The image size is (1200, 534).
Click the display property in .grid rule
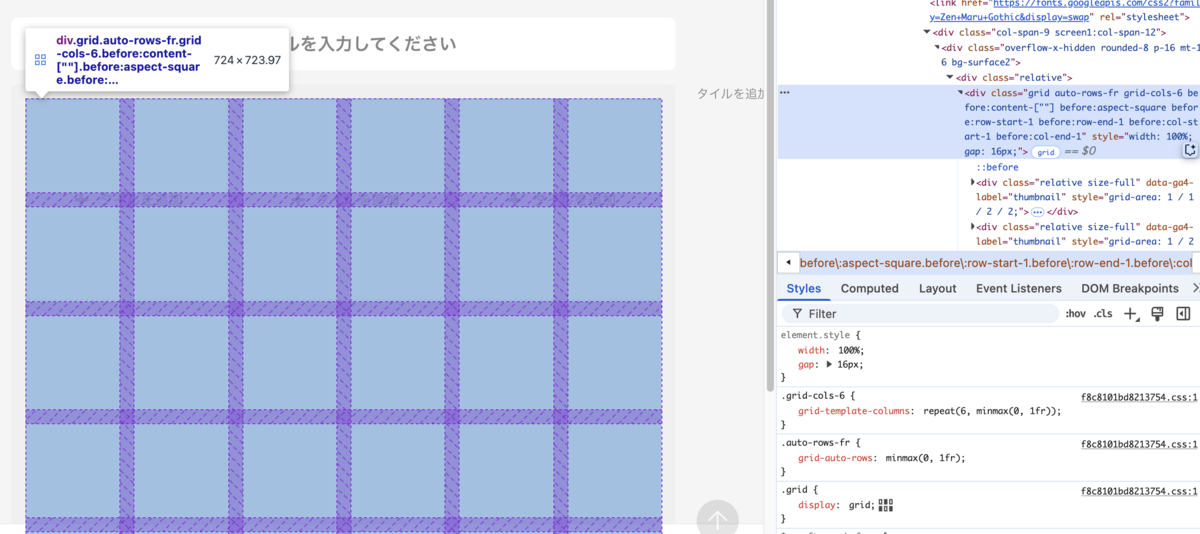pos(815,505)
